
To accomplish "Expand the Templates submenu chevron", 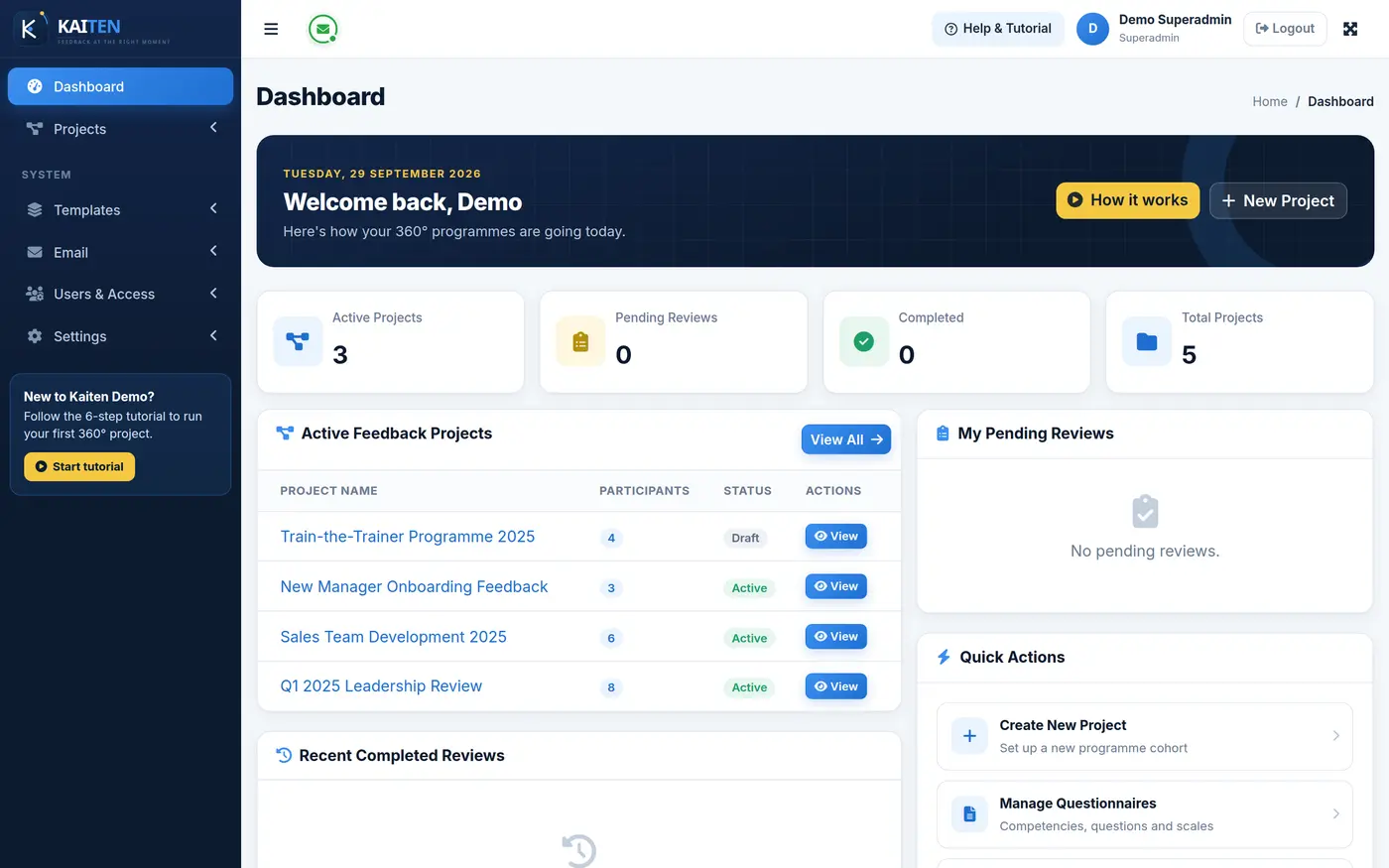I will pyautogui.click(x=213, y=209).
